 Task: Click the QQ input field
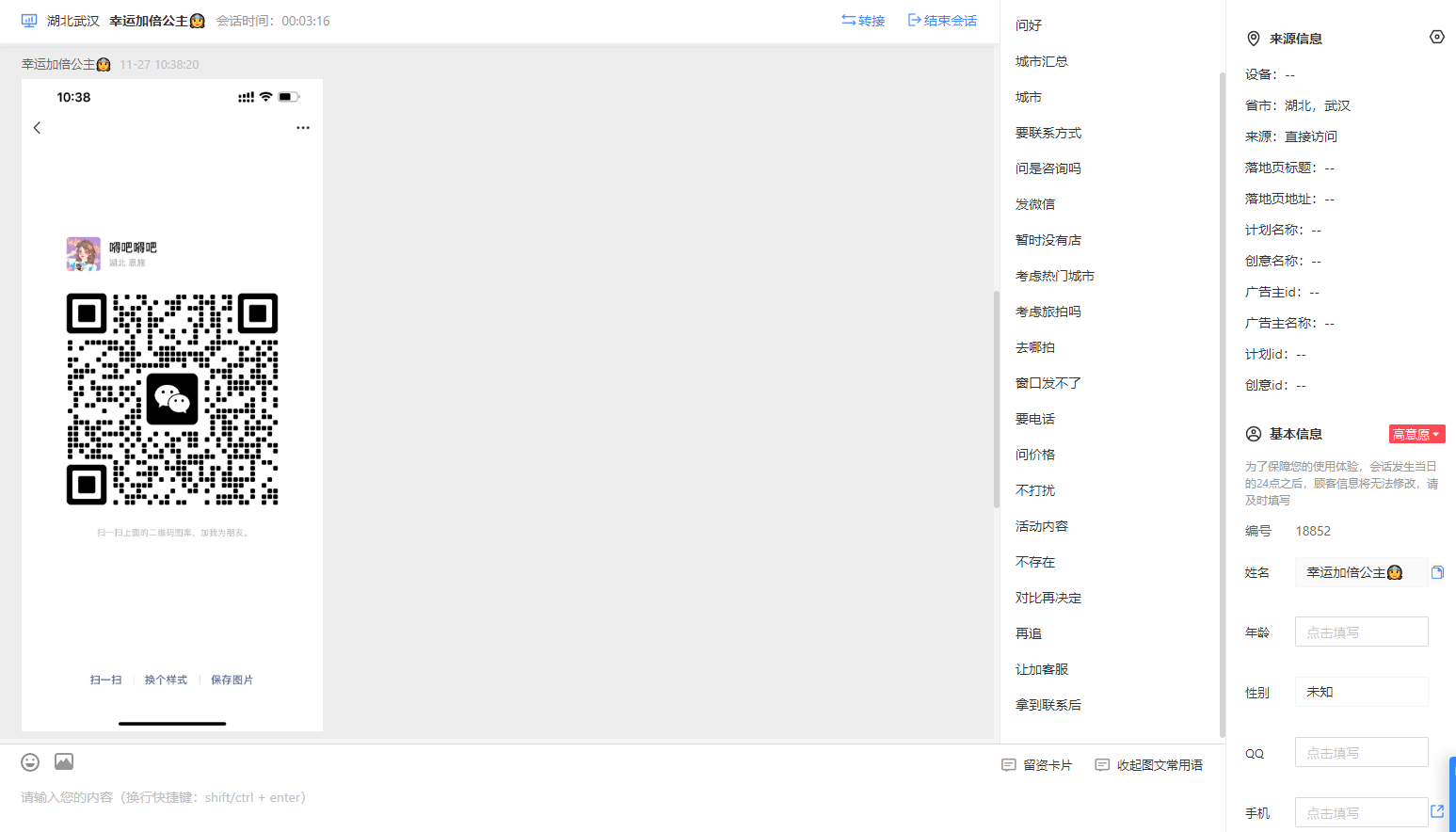pos(1361,752)
